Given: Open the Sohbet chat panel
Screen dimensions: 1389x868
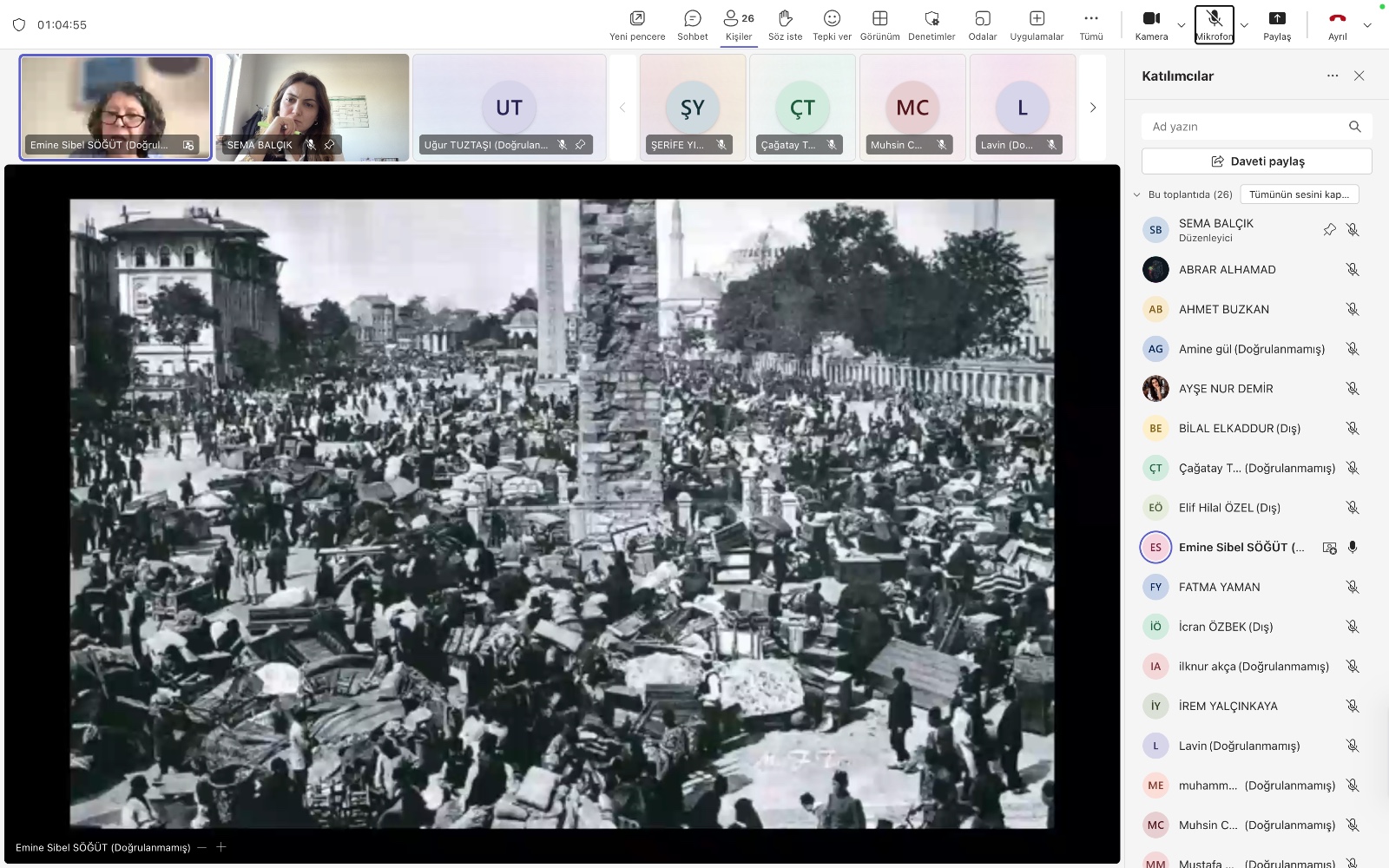Looking at the screenshot, I should [692, 24].
